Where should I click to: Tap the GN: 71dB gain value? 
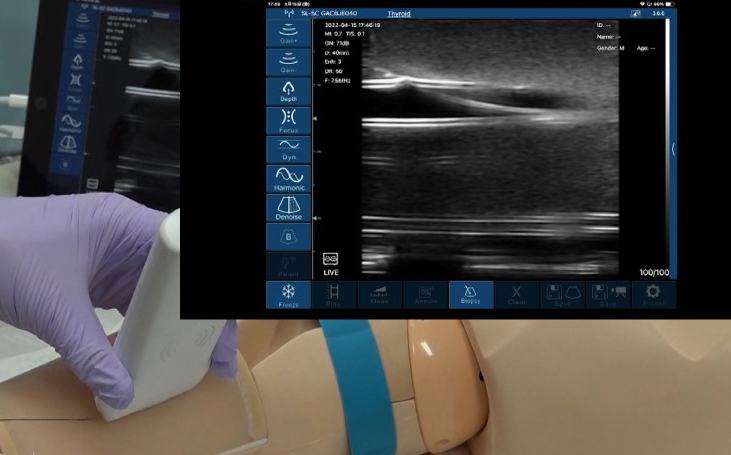click(337, 43)
